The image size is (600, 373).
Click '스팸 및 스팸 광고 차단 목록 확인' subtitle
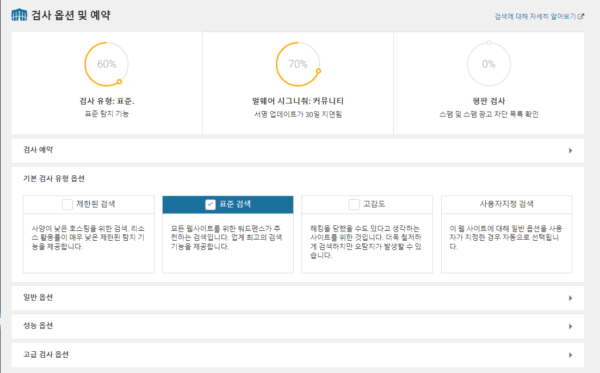[489, 114]
